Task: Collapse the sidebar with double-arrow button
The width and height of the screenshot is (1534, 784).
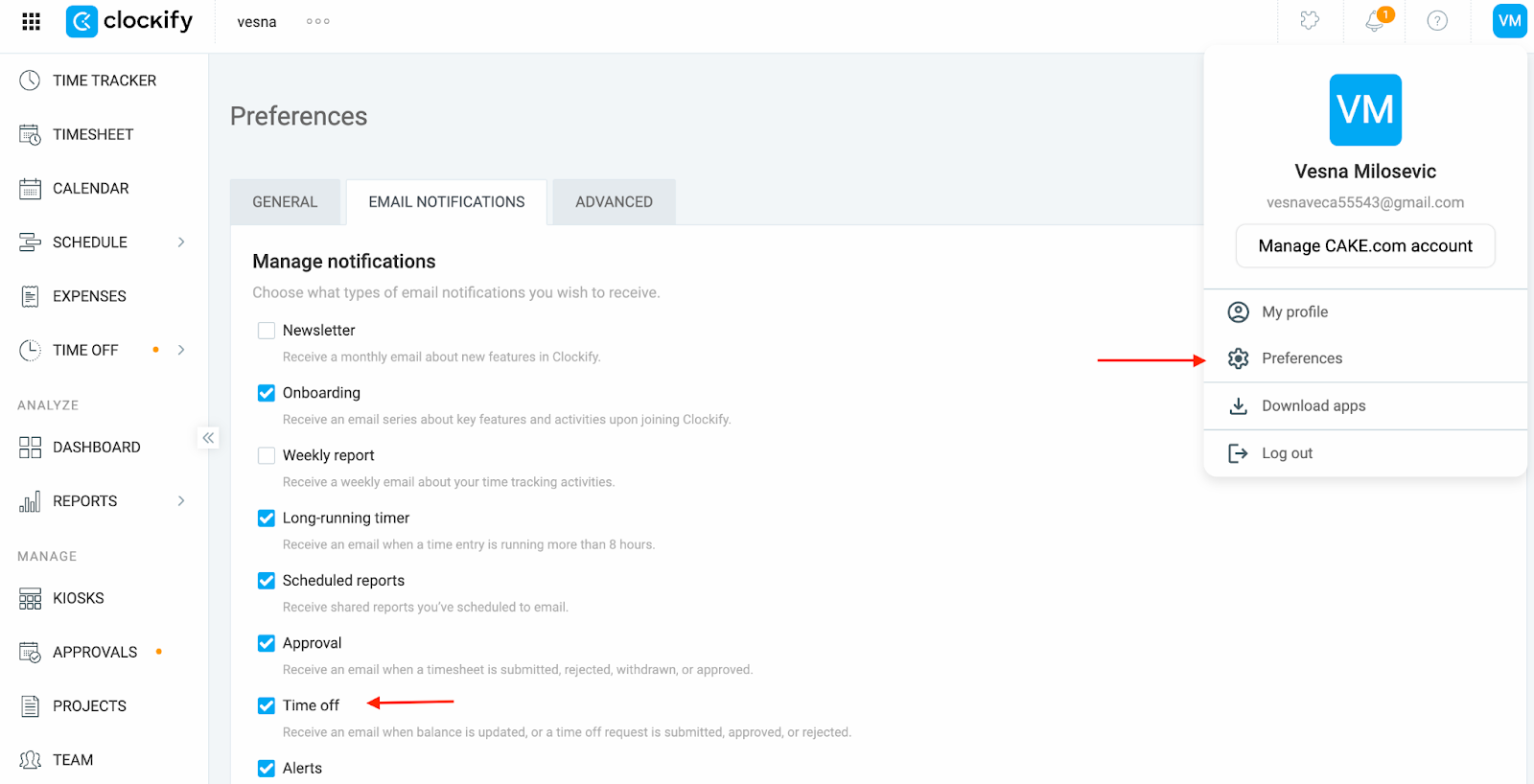Action: (208, 438)
